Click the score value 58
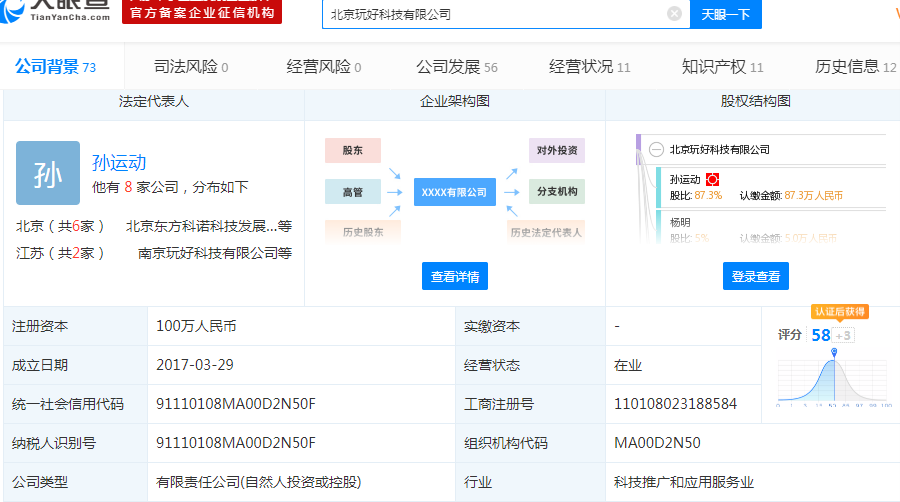The width and height of the screenshot is (900, 502). pos(821,335)
